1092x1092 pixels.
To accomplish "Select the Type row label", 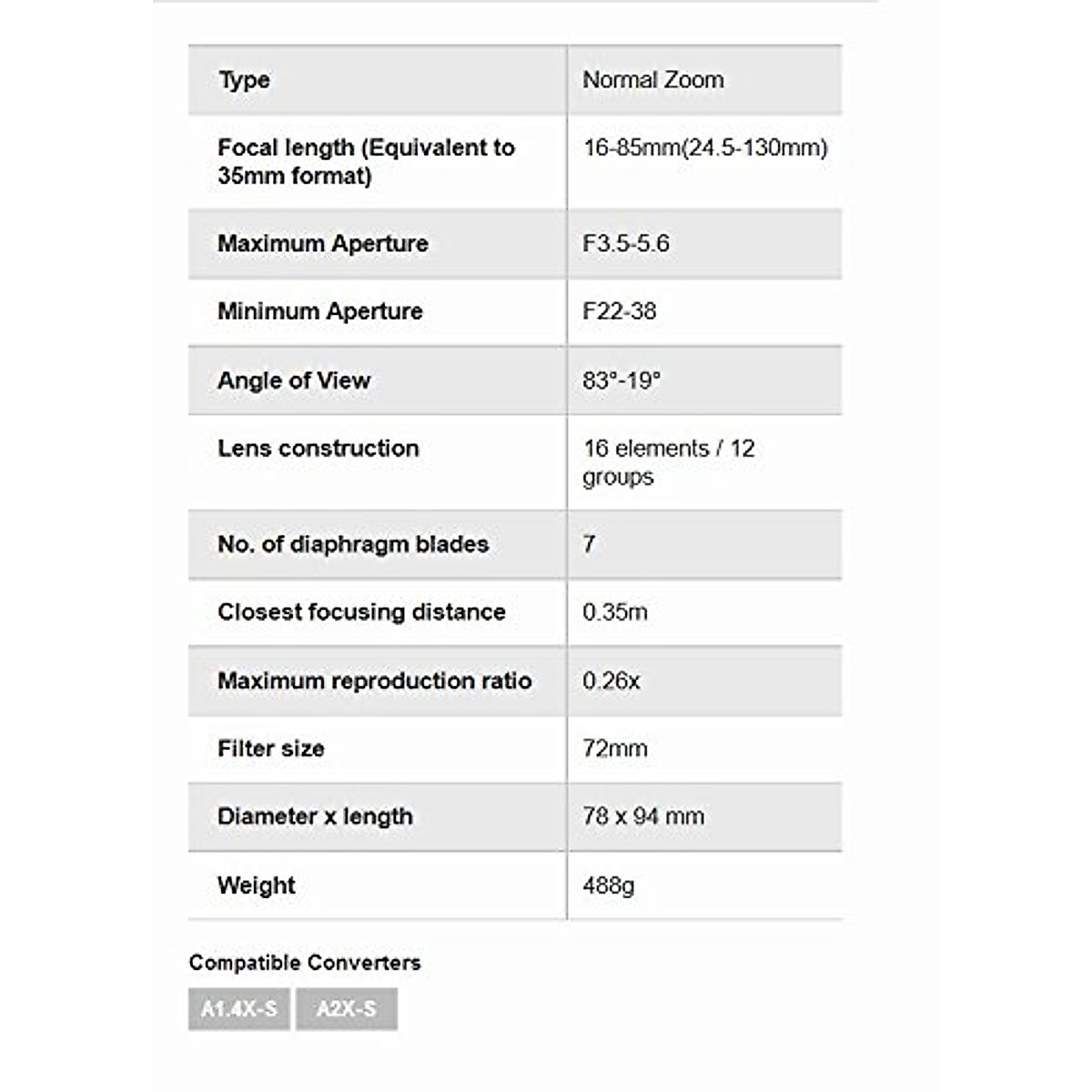I will click(x=244, y=80).
